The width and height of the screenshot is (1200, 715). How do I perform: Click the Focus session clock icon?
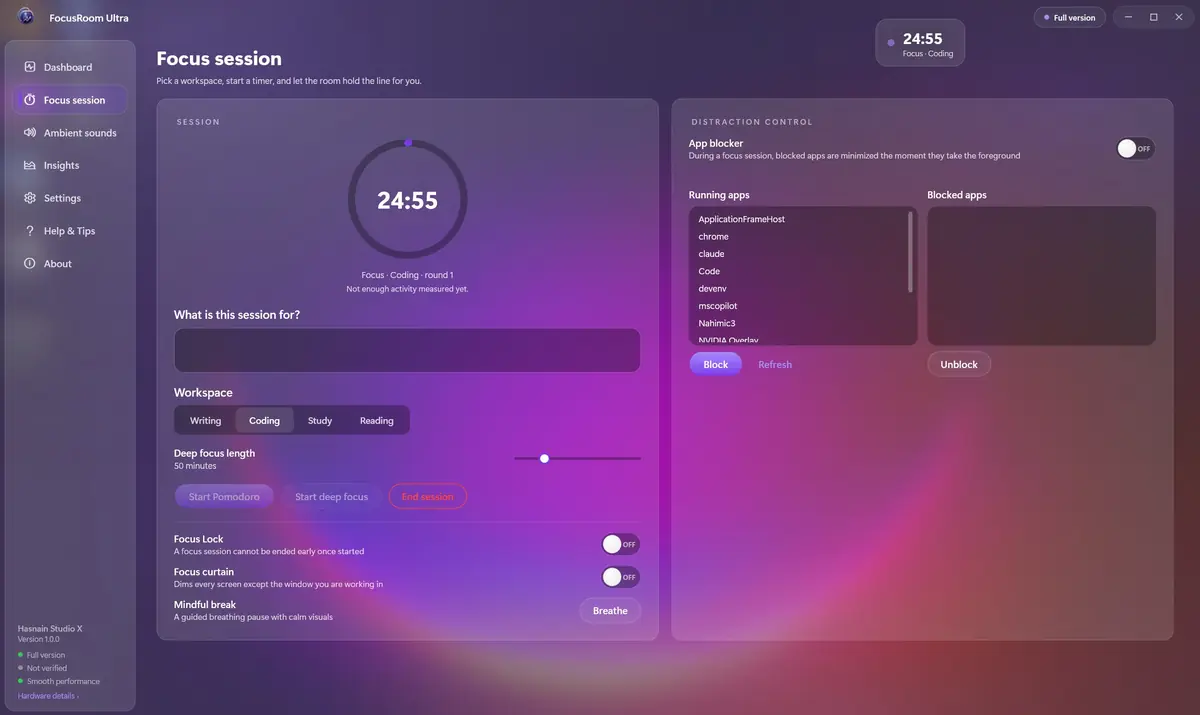tap(30, 100)
